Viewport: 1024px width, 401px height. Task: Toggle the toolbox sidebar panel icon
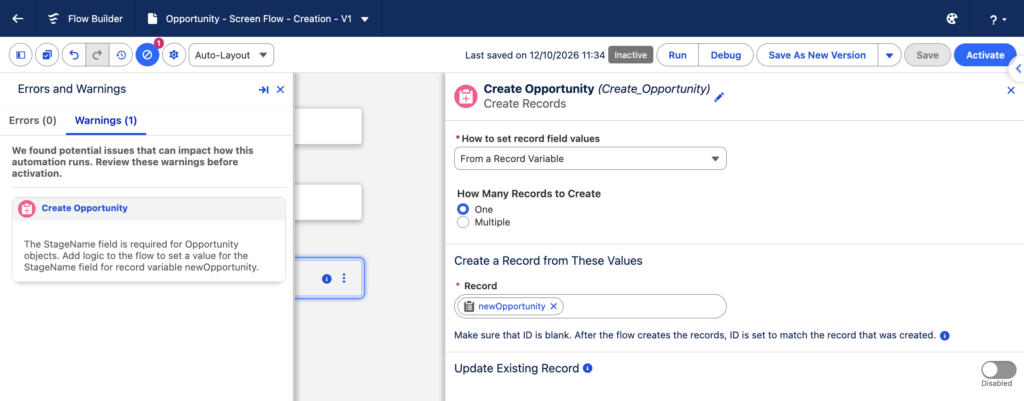21,55
